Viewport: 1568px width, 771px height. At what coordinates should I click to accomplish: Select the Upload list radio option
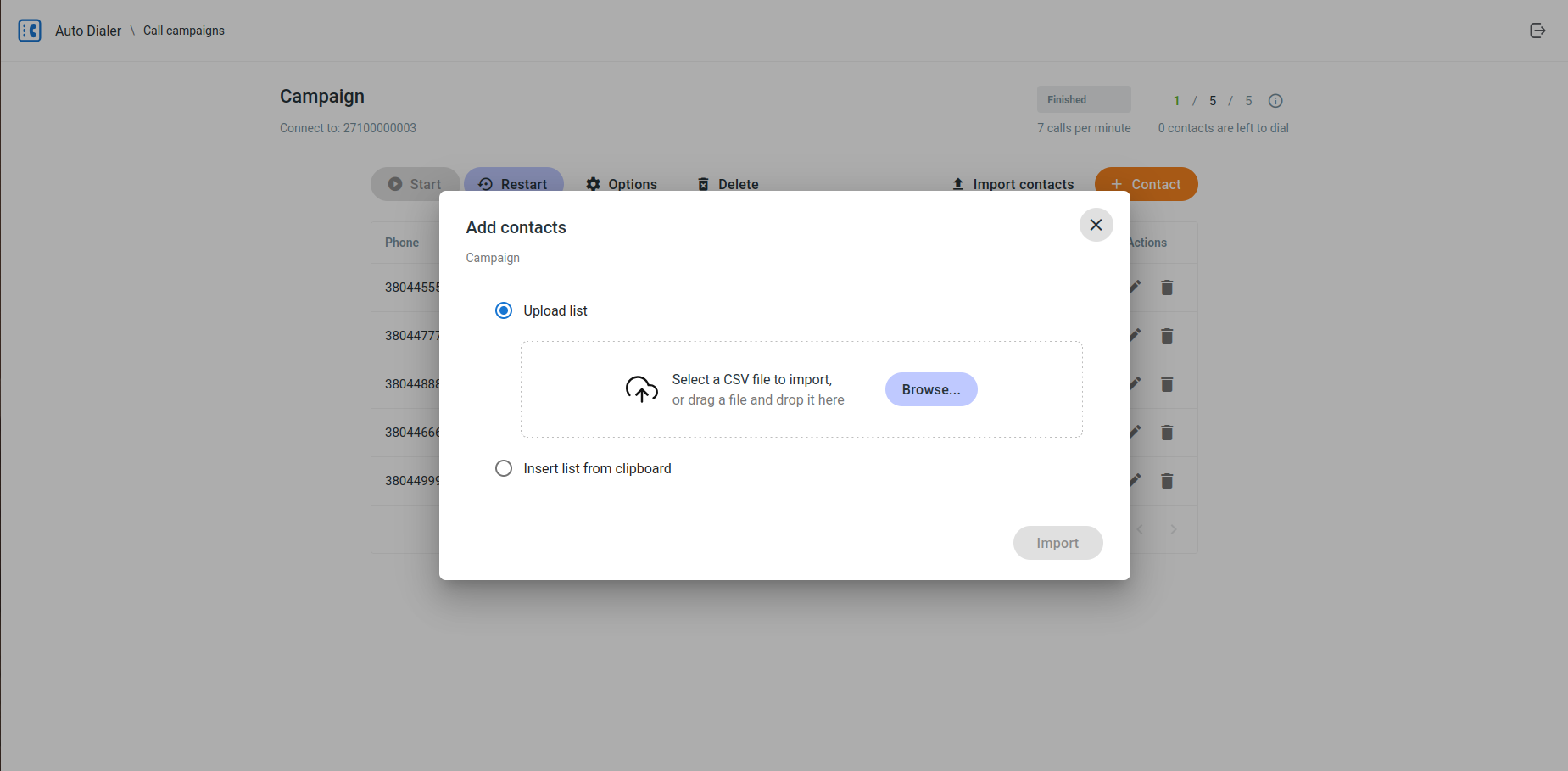point(504,310)
